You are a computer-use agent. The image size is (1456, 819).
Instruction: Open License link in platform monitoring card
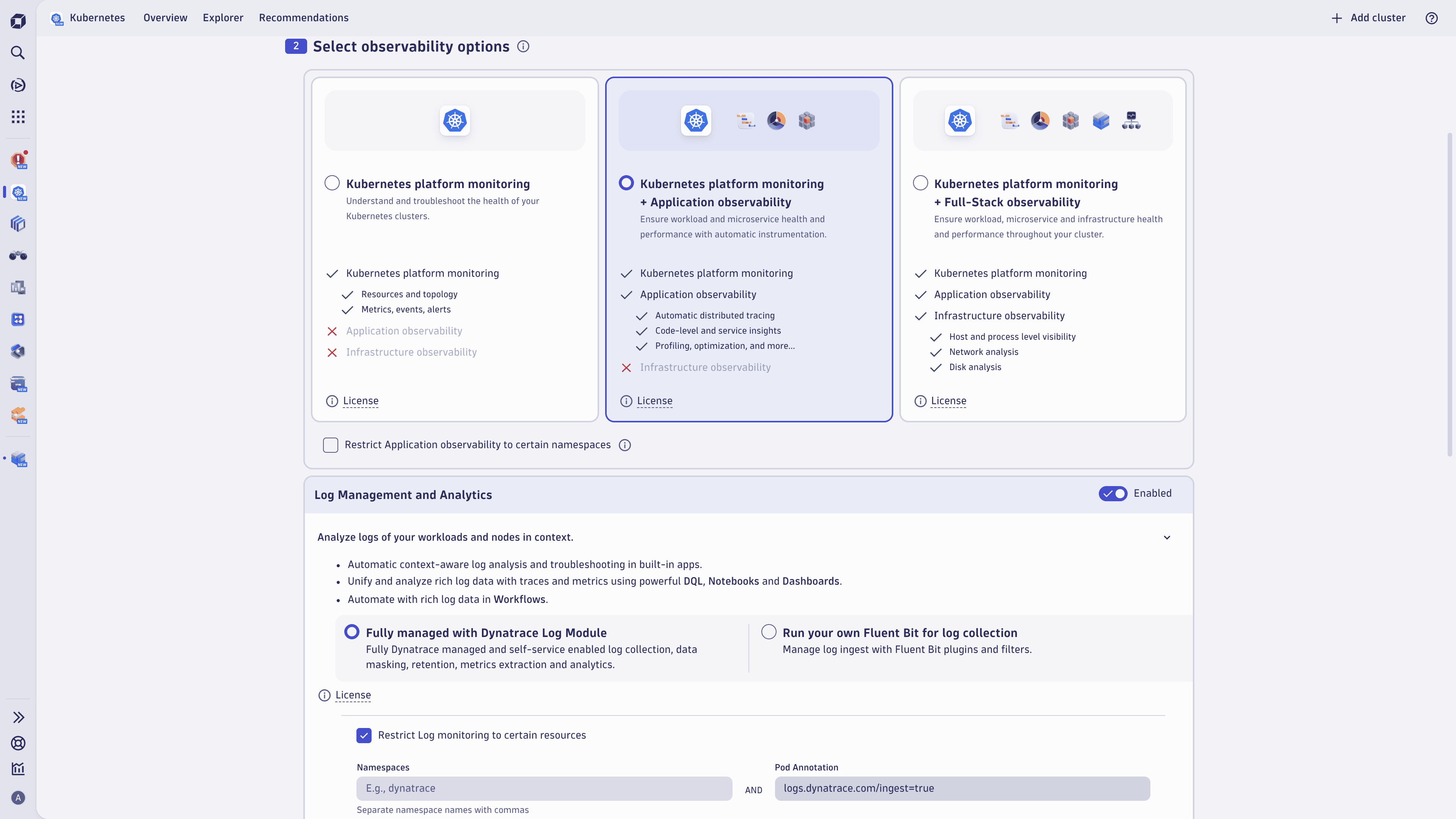[361, 401]
